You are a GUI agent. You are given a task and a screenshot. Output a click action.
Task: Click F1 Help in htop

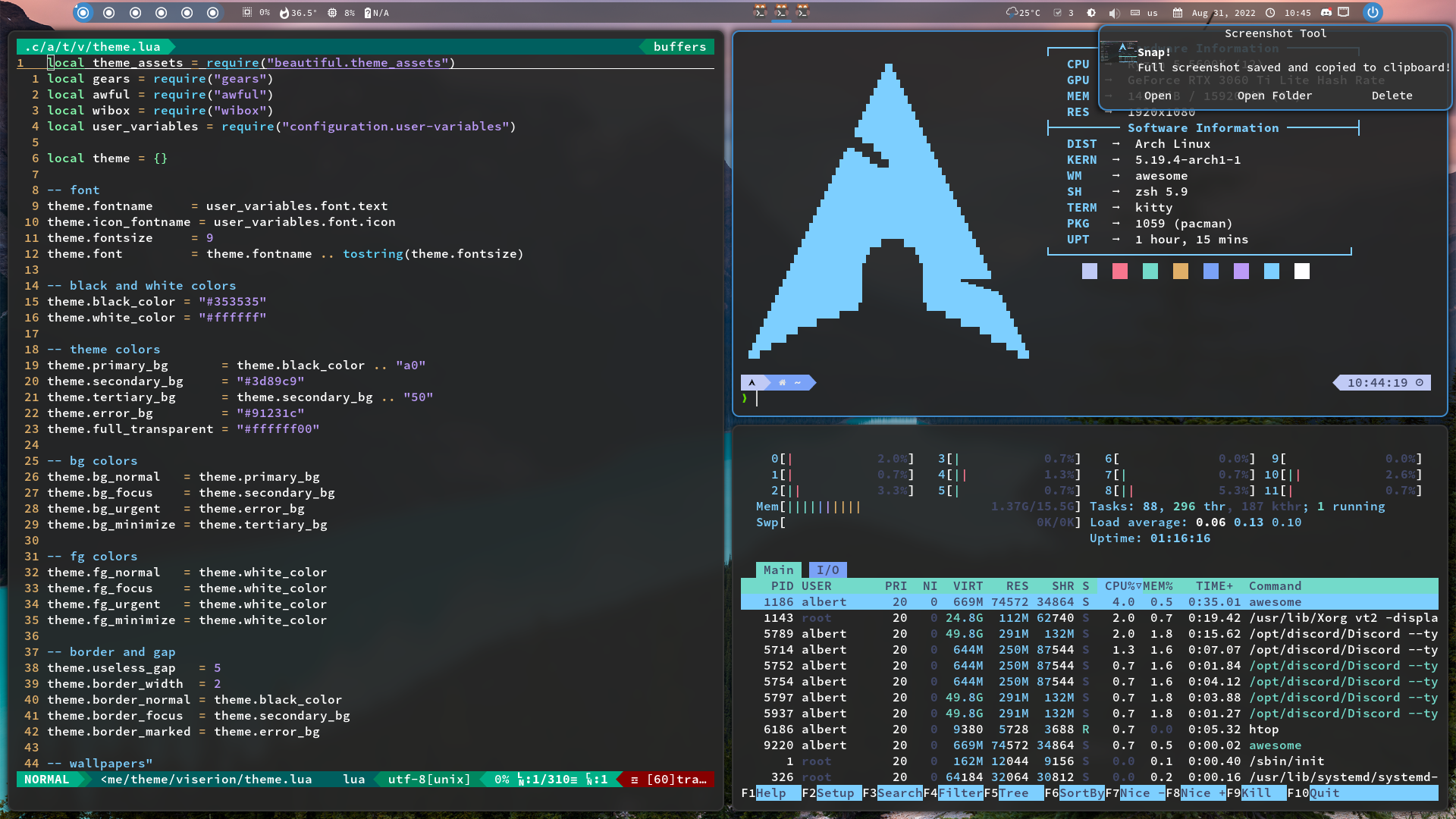click(x=770, y=792)
